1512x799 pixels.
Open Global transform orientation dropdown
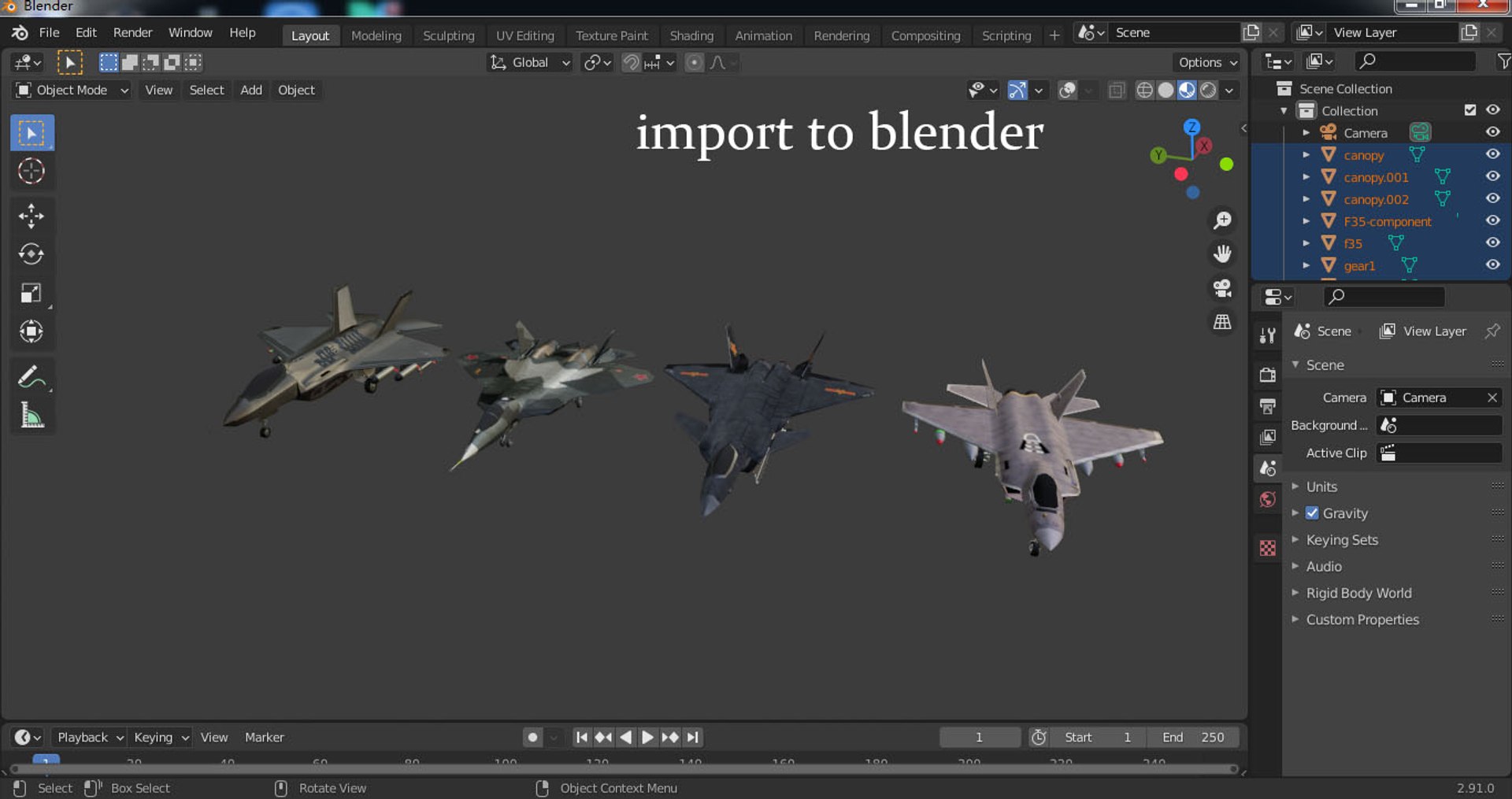(x=529, y=63)
